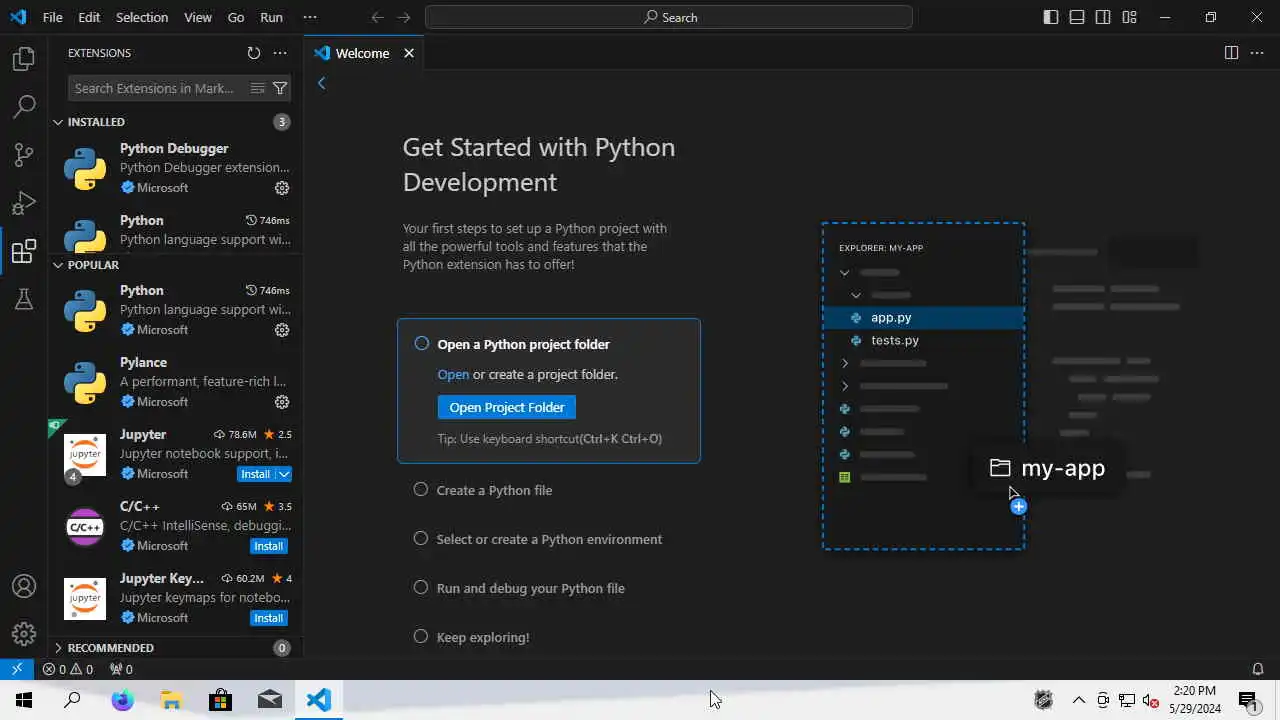Open the File menu
The image size is (1280, 720).
pyautogui.click(x=53, y=17)
